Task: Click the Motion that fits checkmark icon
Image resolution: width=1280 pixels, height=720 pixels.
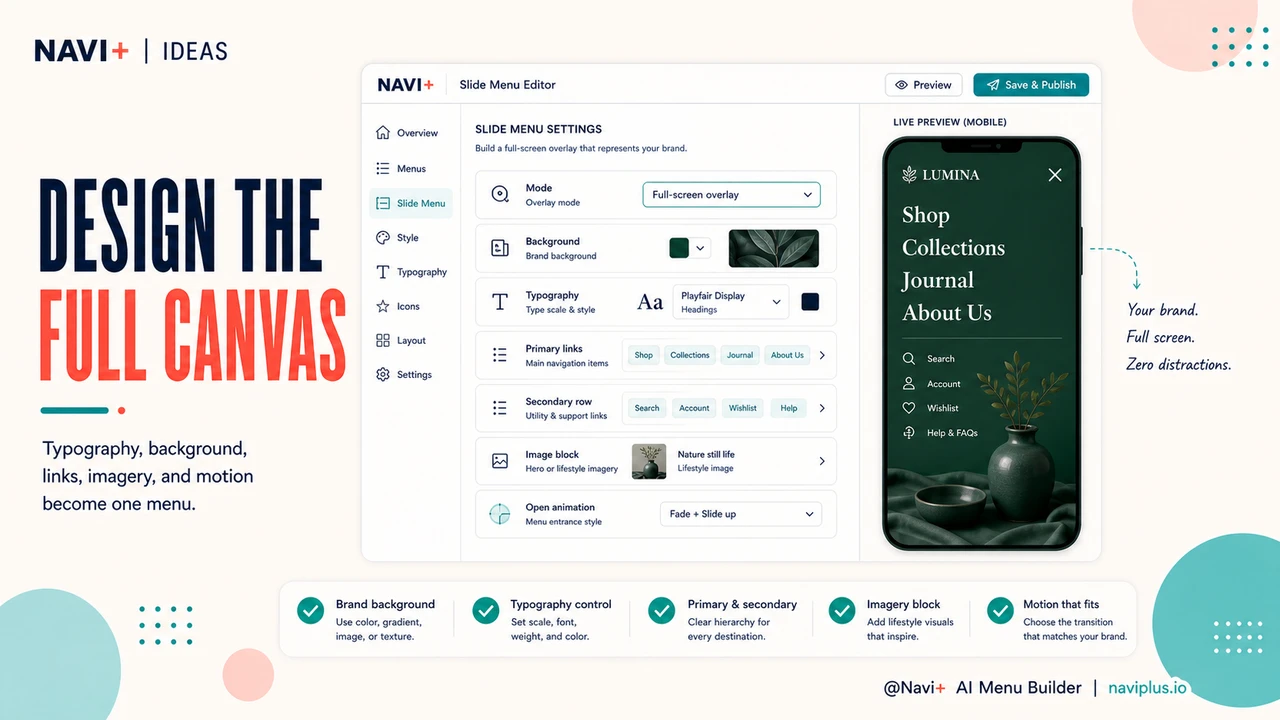Action: 1000,610
